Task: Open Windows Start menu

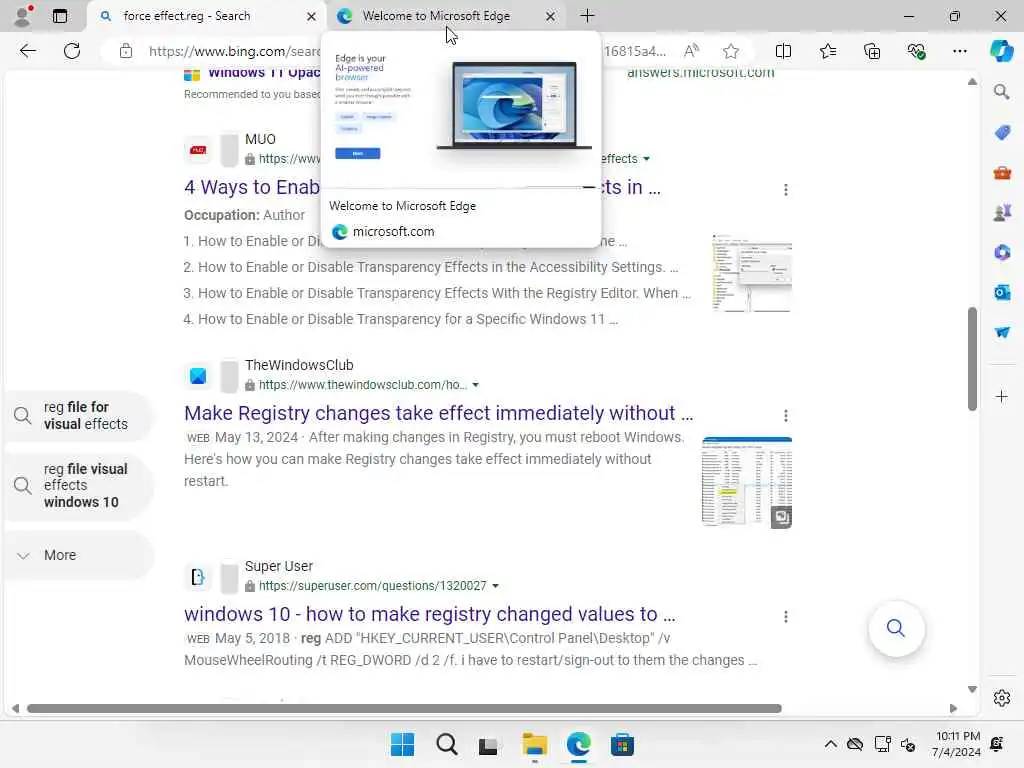Action: (402, 744)
